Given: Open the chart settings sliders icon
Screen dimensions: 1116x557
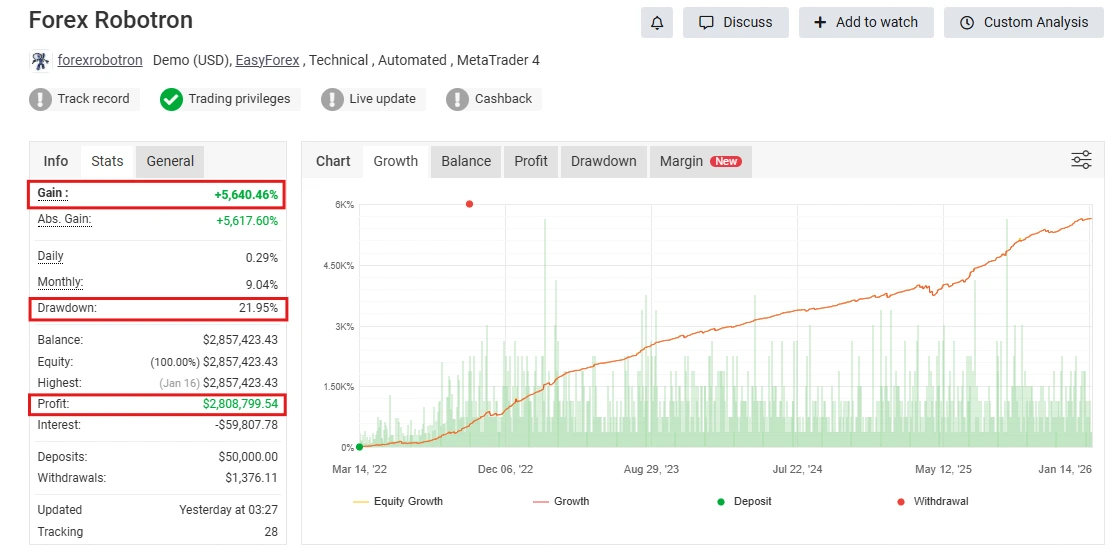Looking at the screenshot, I should pyautogui.click(x=1081, y=160).
